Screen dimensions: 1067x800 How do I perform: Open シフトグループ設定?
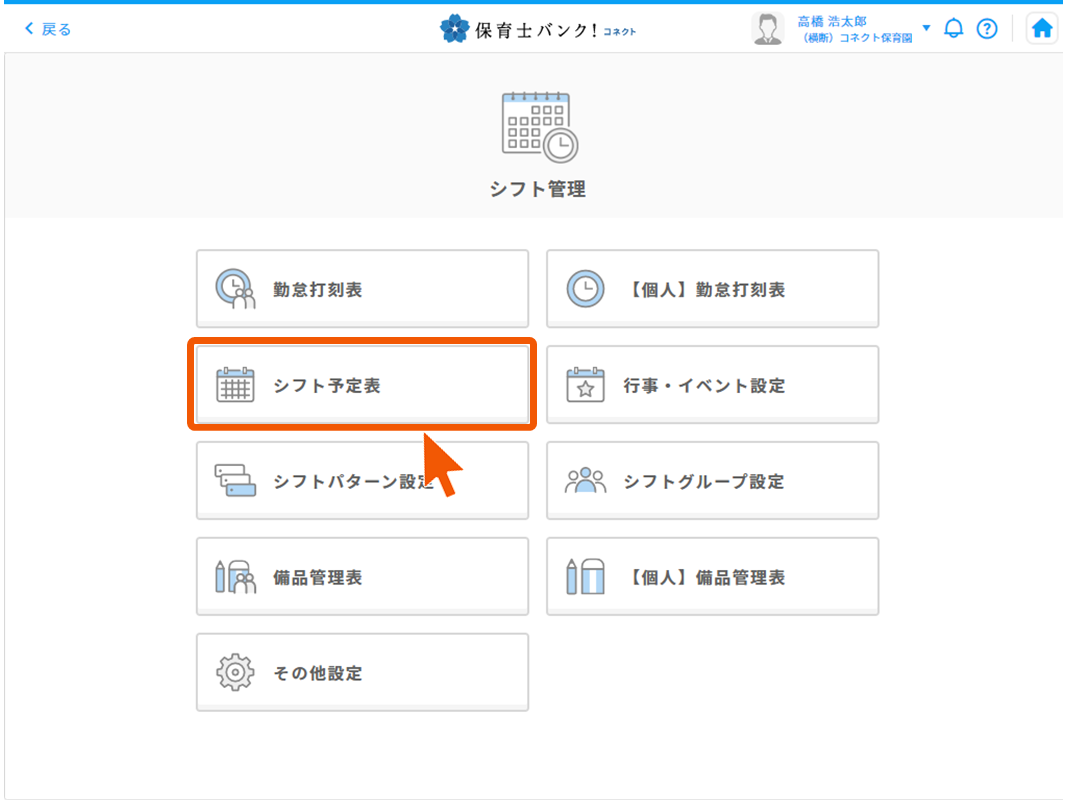tap(712, 480)
